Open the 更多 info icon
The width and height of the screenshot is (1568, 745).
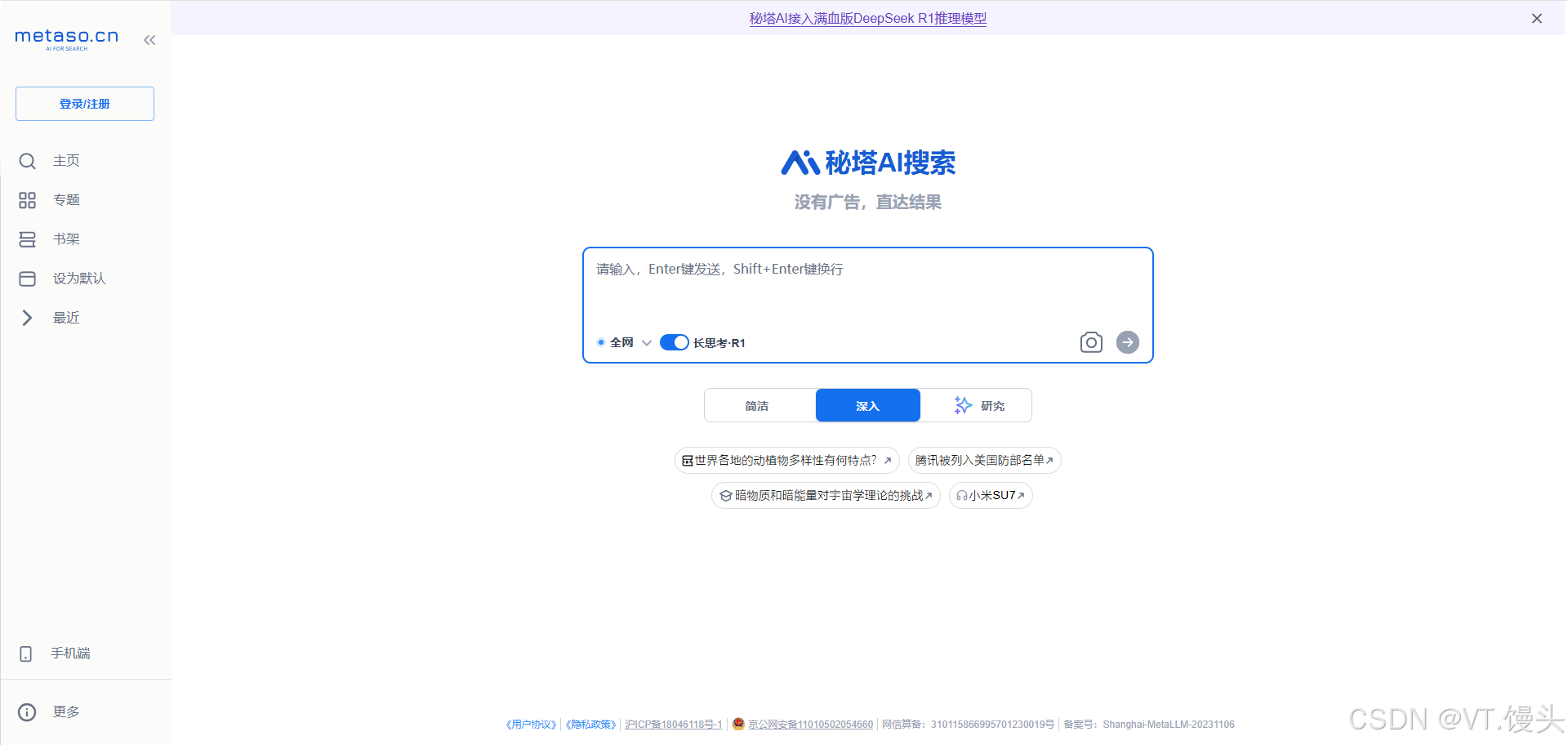tap(27, 712)
